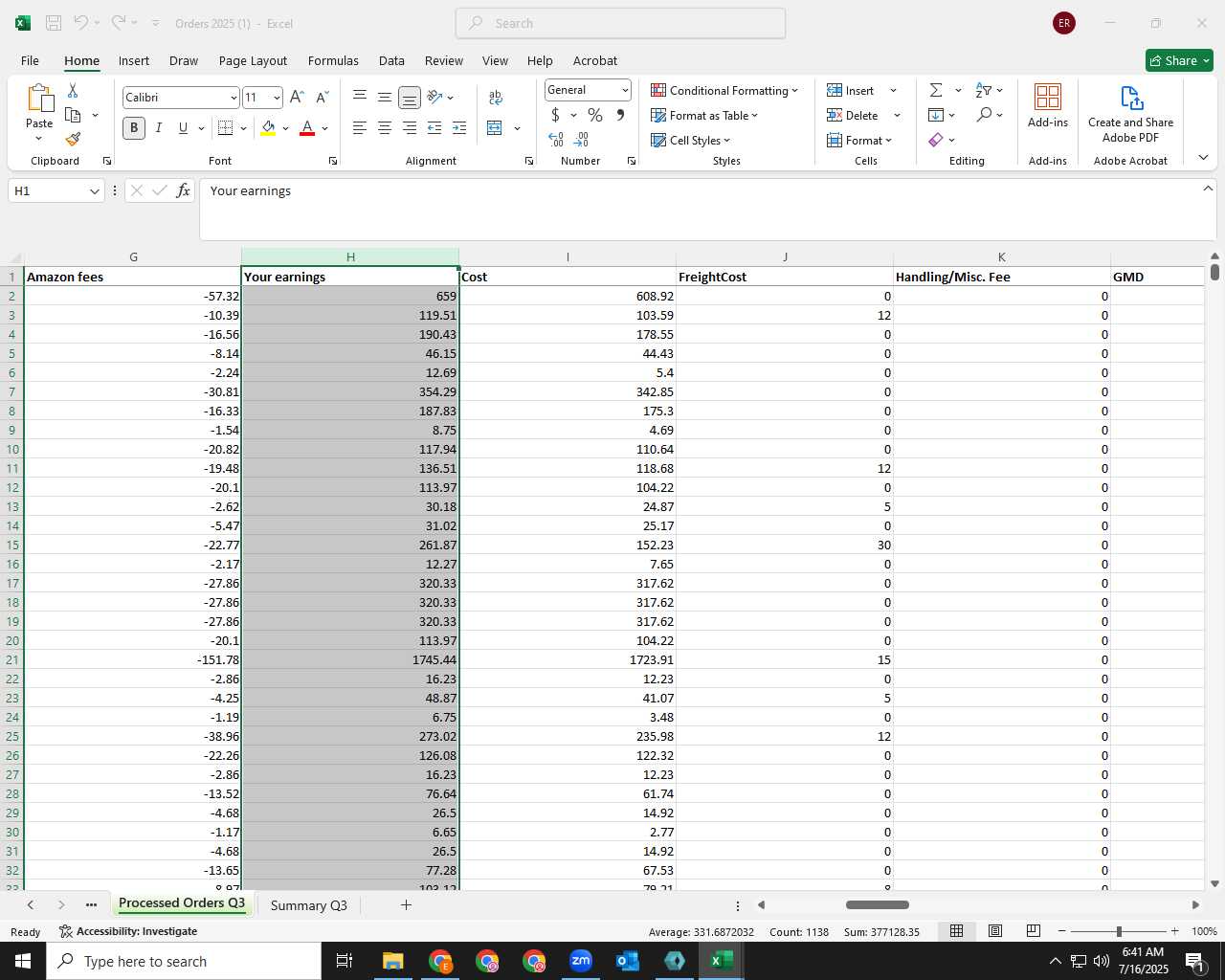Click Decrease Decimal icon
Image resolution: width=1225 pixels, height=980 pixels.
(x=581, y=140)
